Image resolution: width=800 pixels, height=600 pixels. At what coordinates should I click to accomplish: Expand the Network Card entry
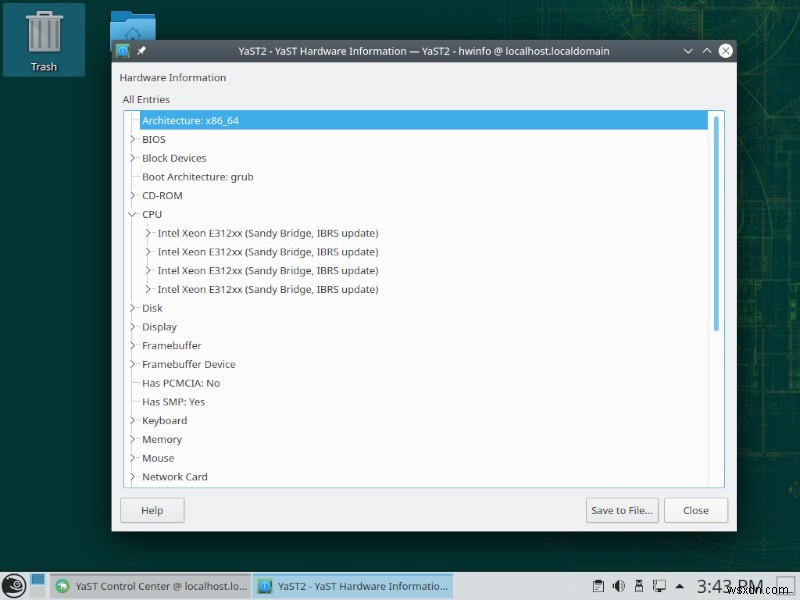pyautogui.click(x=134, y=477)
